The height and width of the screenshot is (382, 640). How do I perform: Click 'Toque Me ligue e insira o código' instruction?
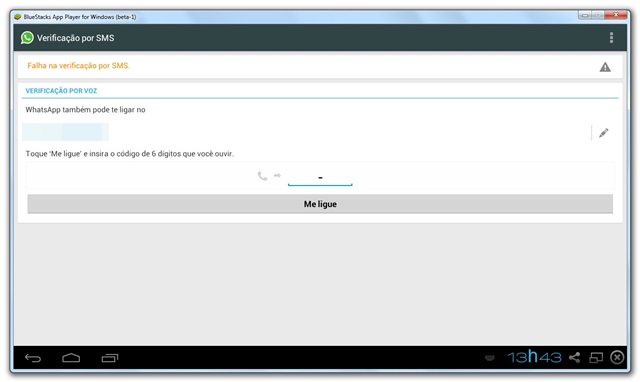coord(130,154)
